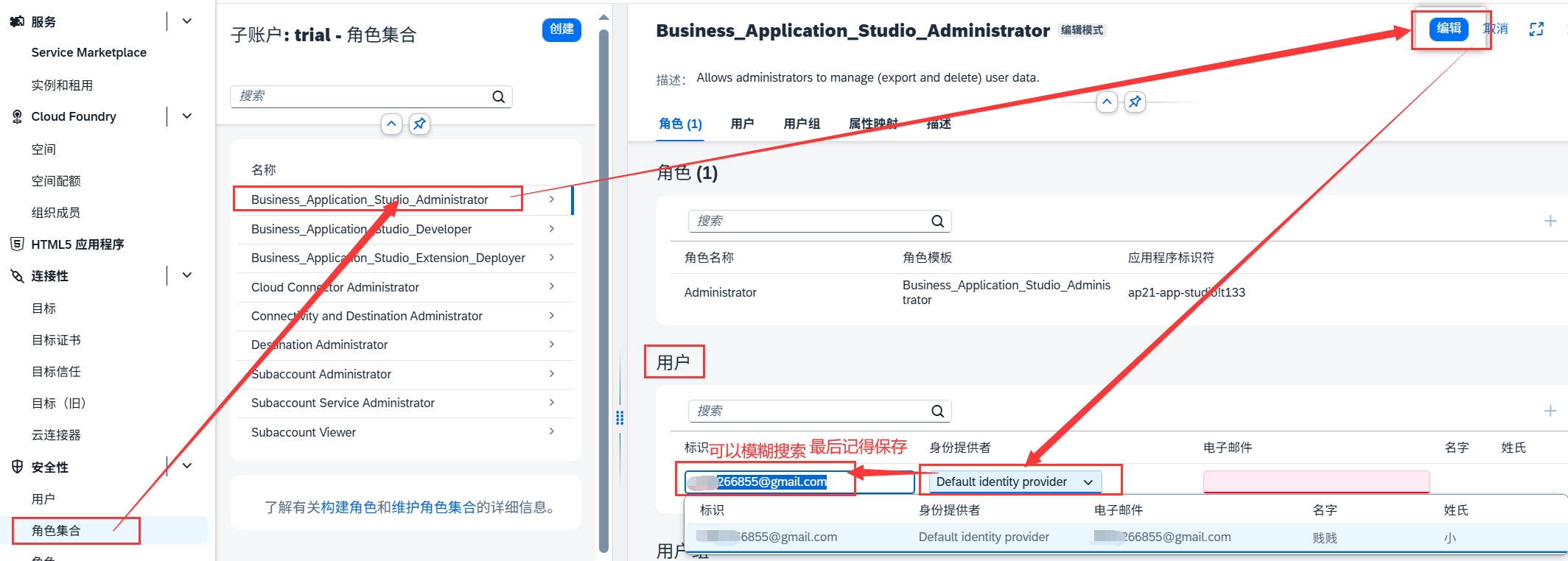
Task: Select Subaccount Service Administrator row
Action: click(405, 403)
